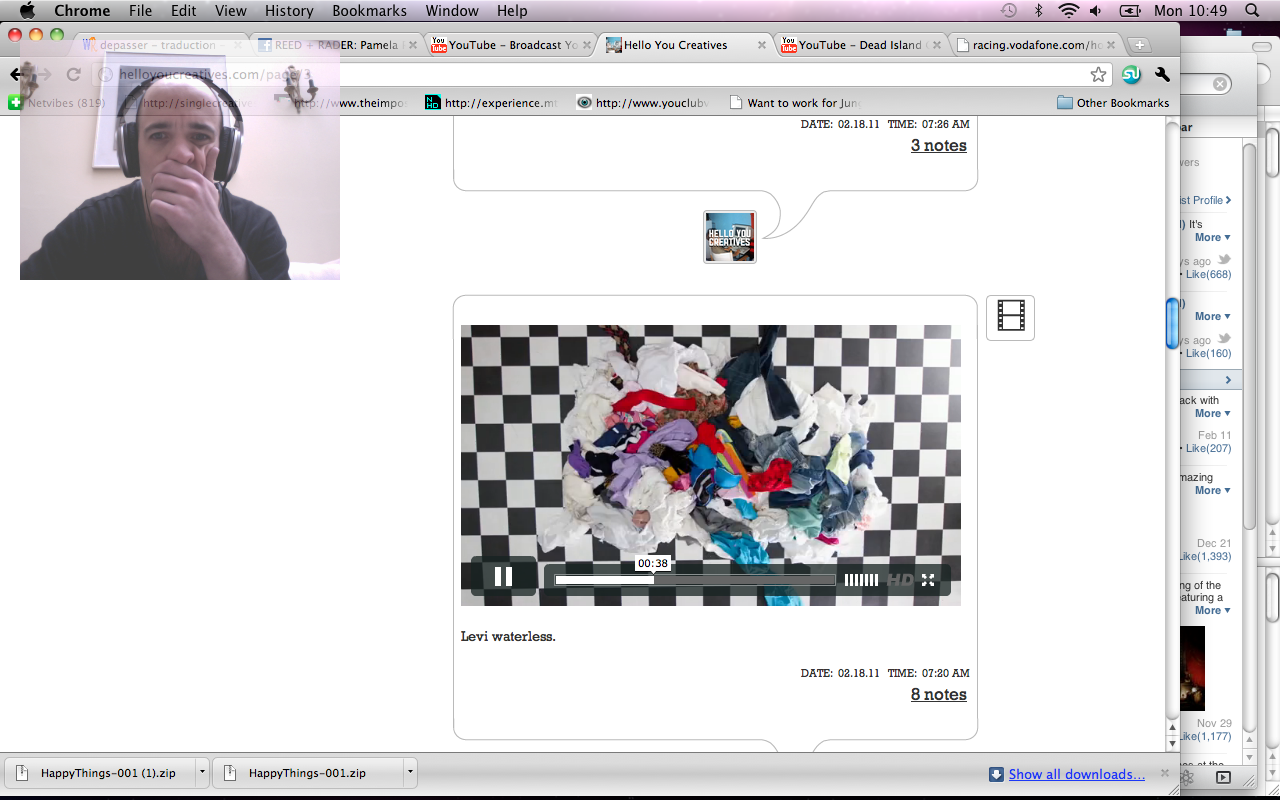
Task: Open the Hello You Creatives avatar
Action: 729,237
